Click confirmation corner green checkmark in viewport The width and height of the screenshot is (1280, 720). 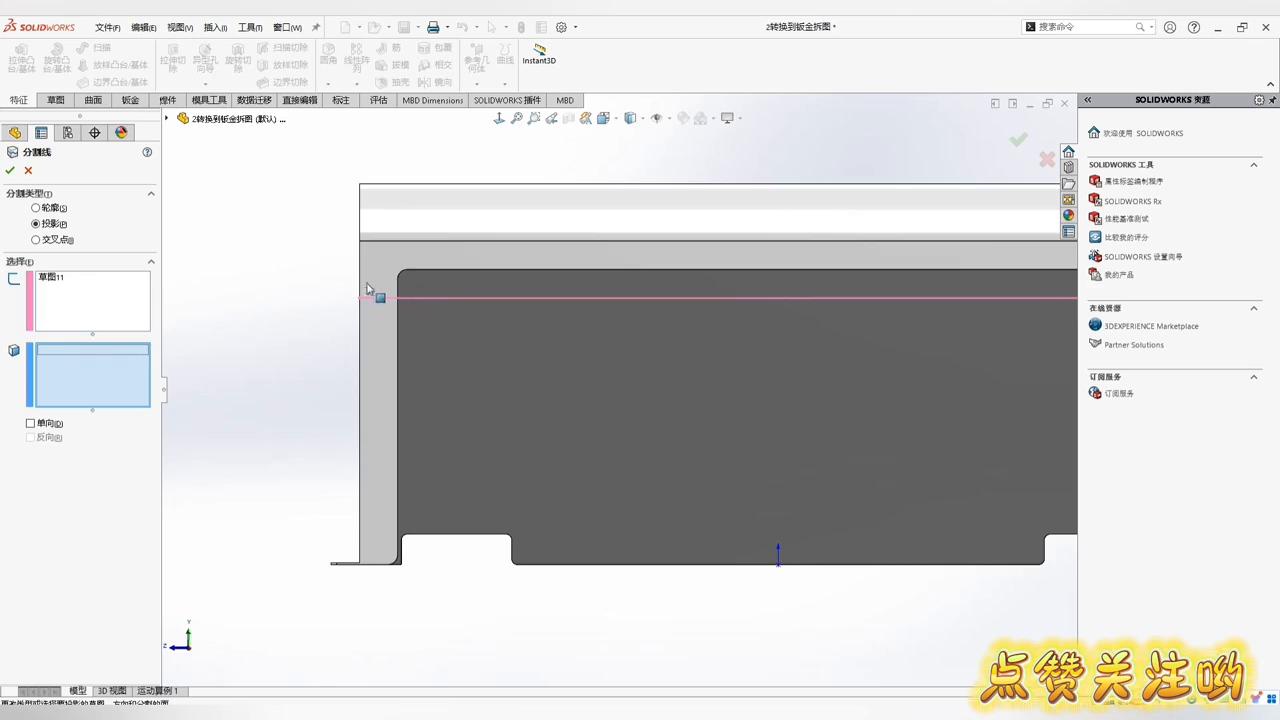1018,140
